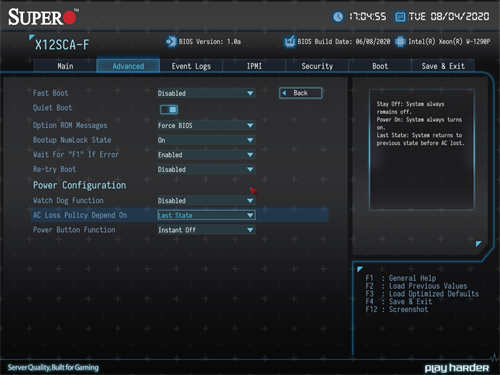
Task: Click the TUE 08/04/2020 date display
Action: (x=449, y=16)
